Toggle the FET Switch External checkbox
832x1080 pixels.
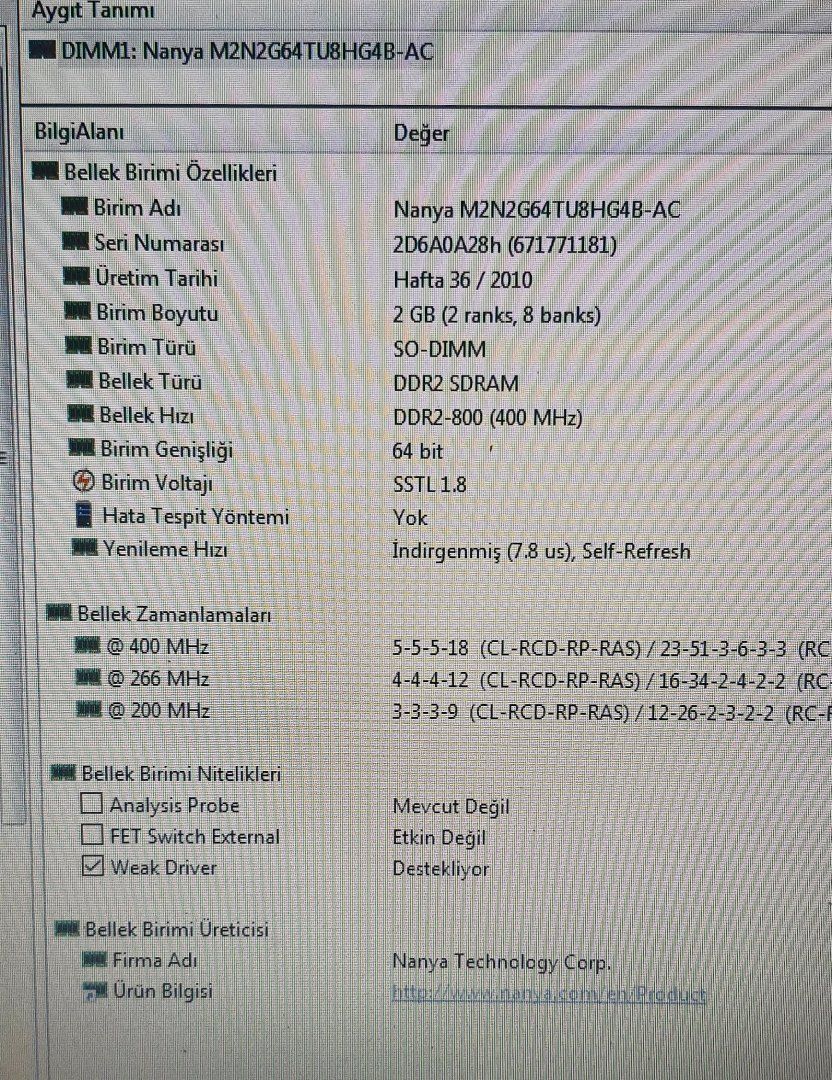point(92,835)
